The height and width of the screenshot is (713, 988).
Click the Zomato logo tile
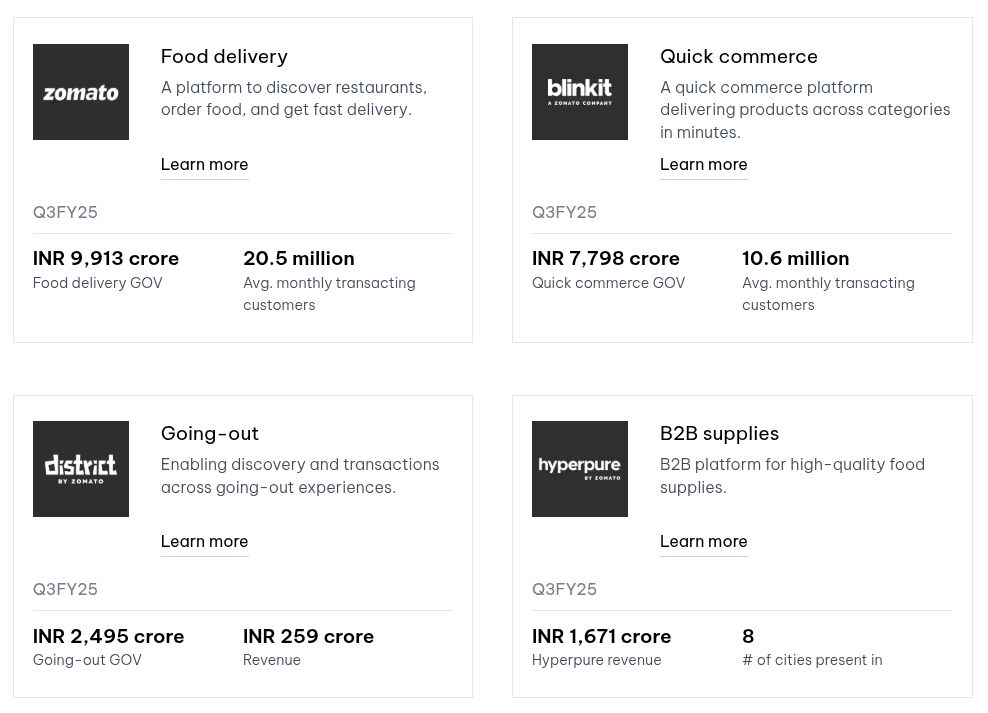coord(81,92)
